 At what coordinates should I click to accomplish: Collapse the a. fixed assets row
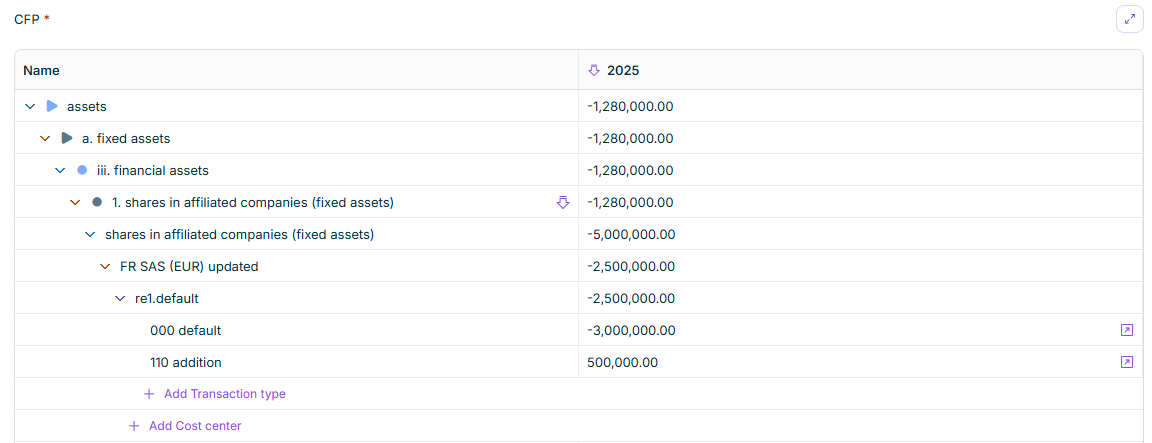(x=45, y=138)
